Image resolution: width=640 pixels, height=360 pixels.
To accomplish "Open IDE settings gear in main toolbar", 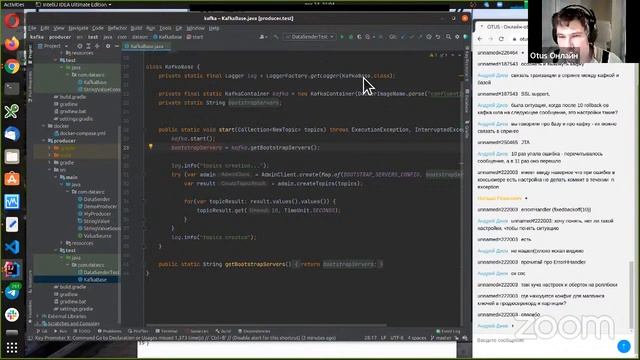I will click(457, 37).
